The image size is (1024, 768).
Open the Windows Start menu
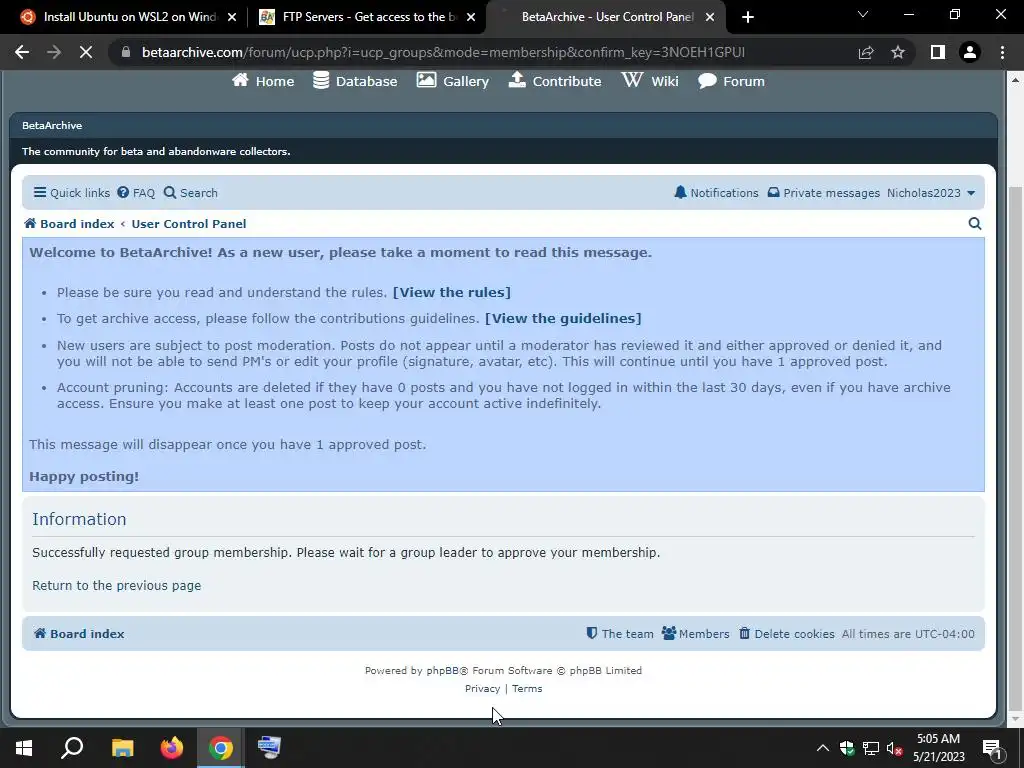[x=24, y=748]
